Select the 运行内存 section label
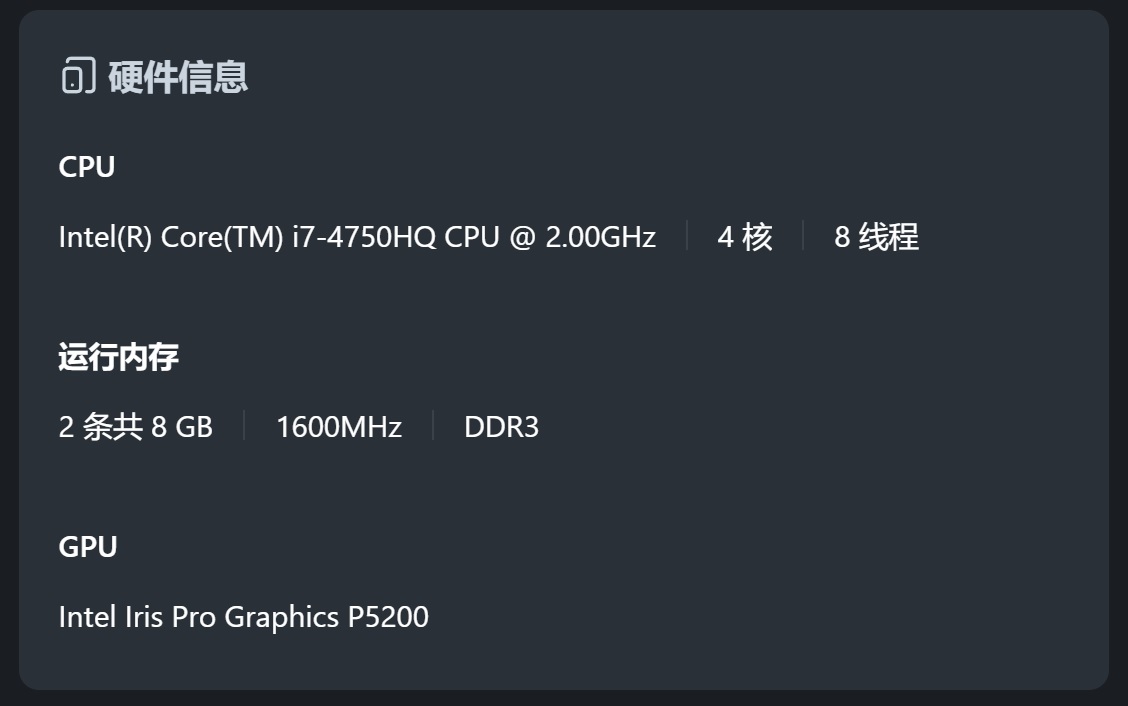 [x=119, y=357]
